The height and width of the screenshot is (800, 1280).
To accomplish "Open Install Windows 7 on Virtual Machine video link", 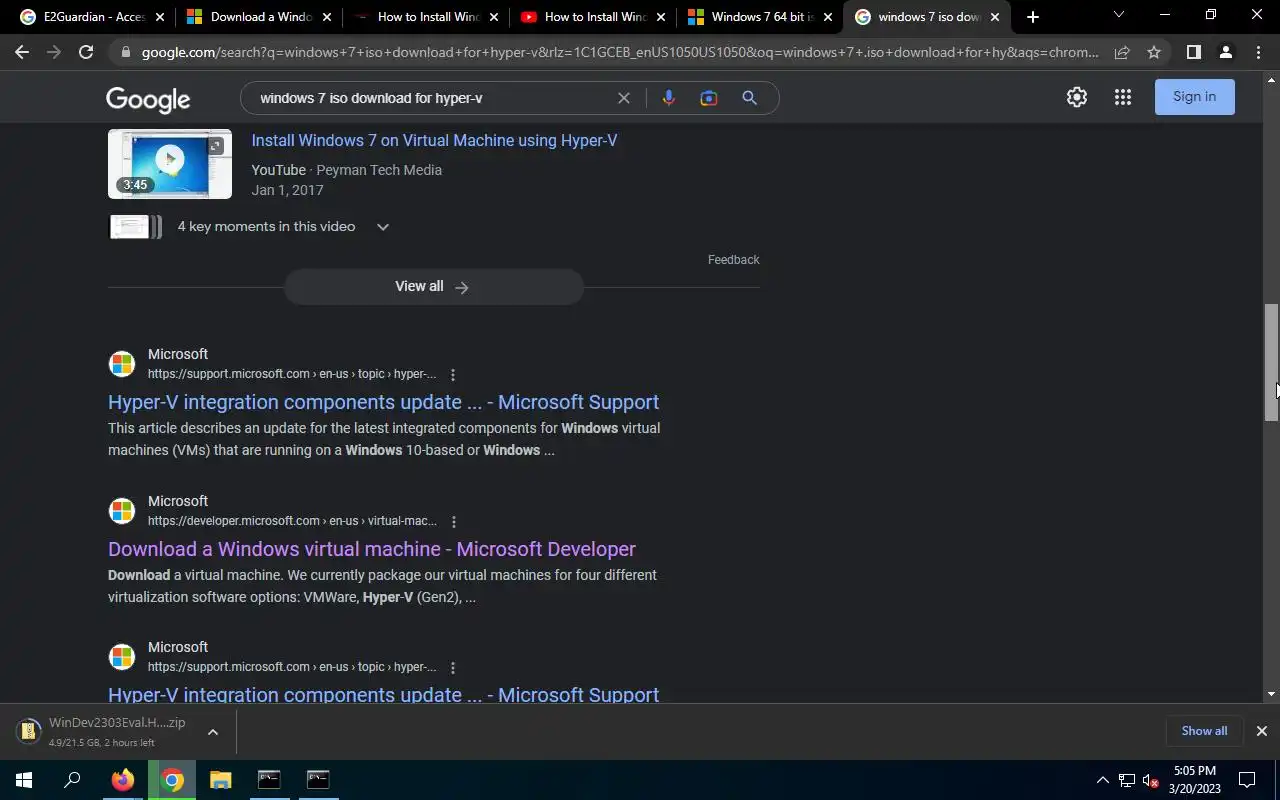I will tap(434, 141).
